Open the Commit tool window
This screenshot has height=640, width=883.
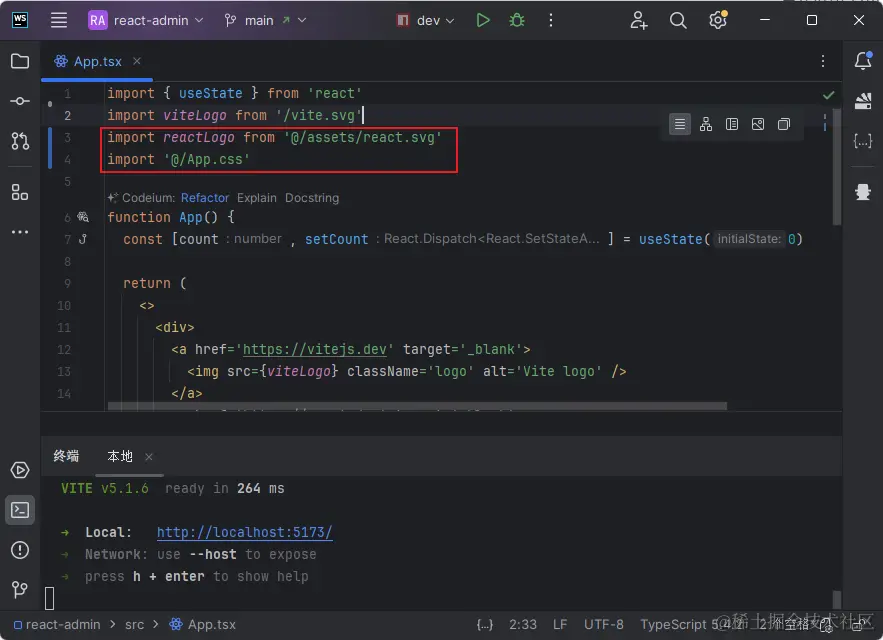click(x=20, y=101)
